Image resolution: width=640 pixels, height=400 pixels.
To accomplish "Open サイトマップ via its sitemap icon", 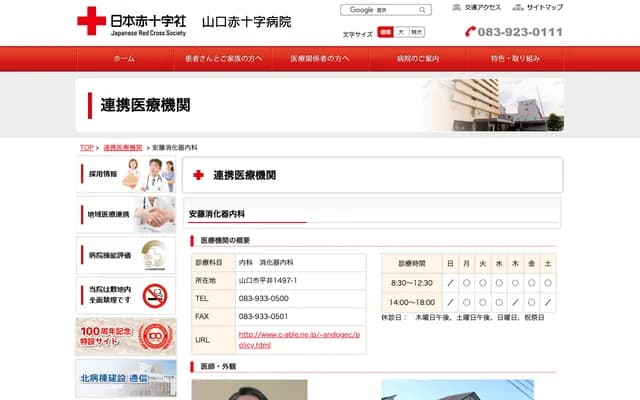I will 518,7.
